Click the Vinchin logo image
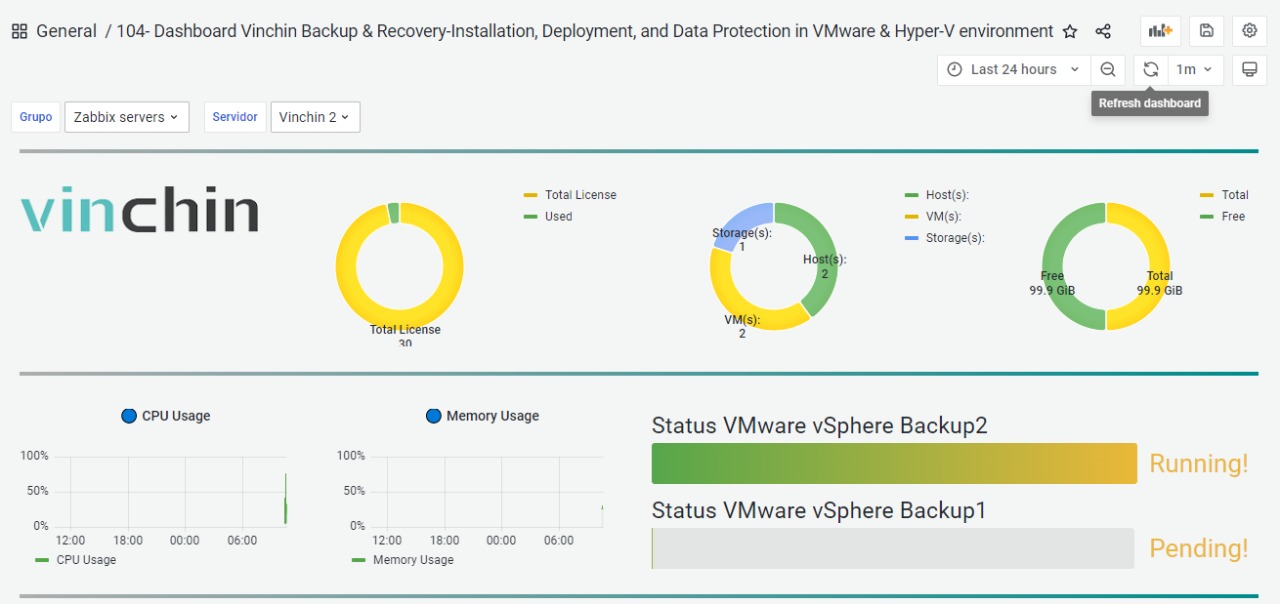 point(139,209)
